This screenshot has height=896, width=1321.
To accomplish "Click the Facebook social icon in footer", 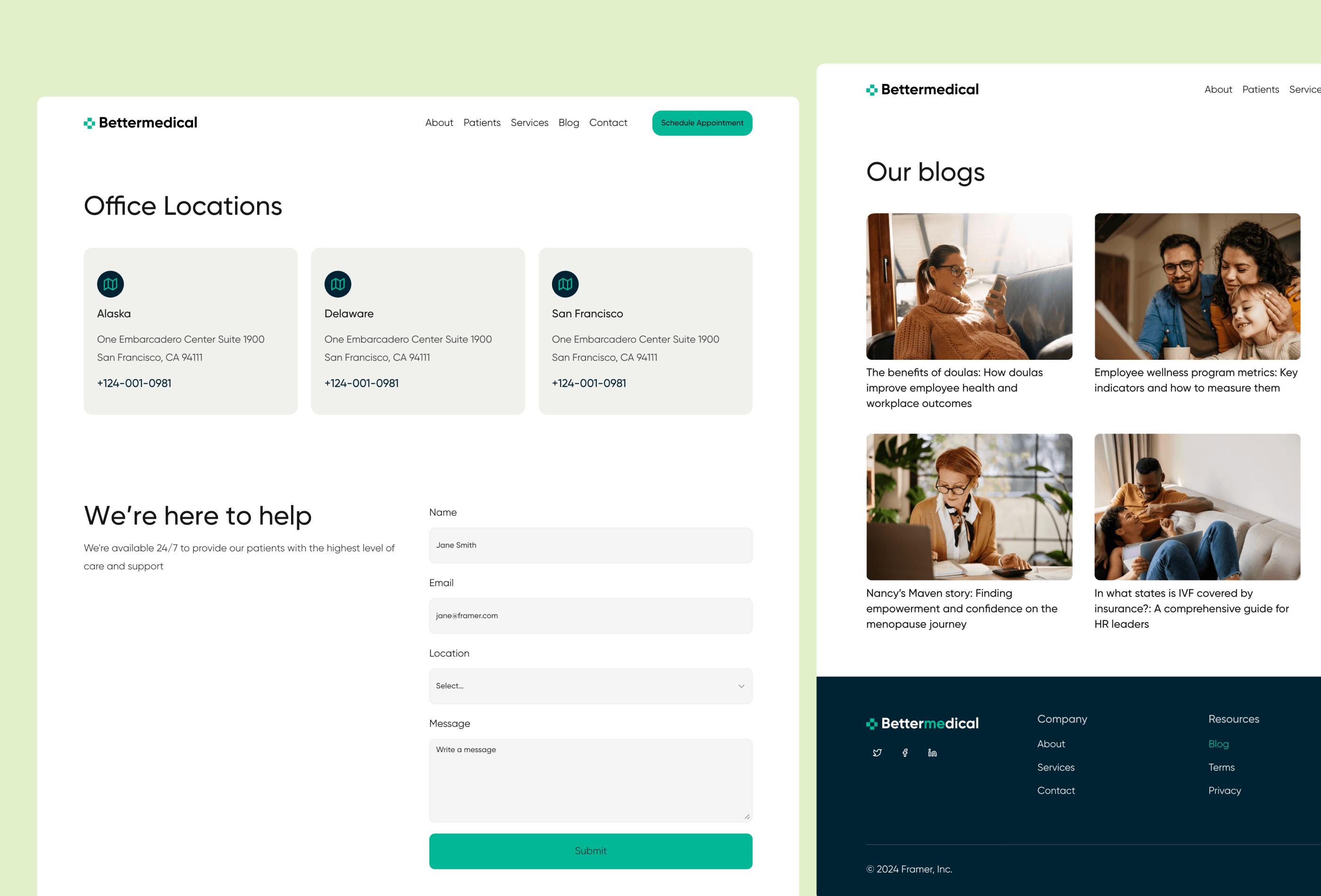I will pyautogui.click(x=904, y=752).
